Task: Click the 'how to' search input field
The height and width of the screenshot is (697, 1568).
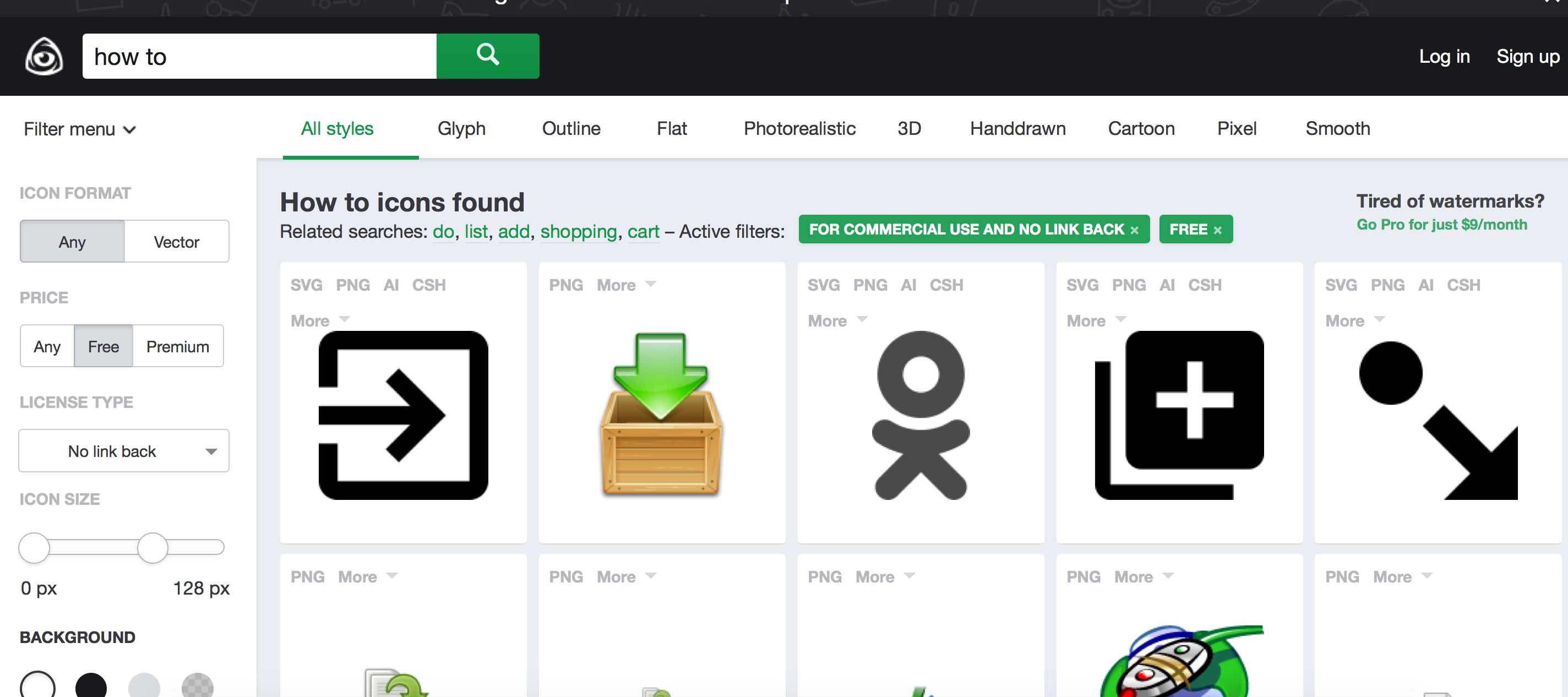Action: [259, 56]
